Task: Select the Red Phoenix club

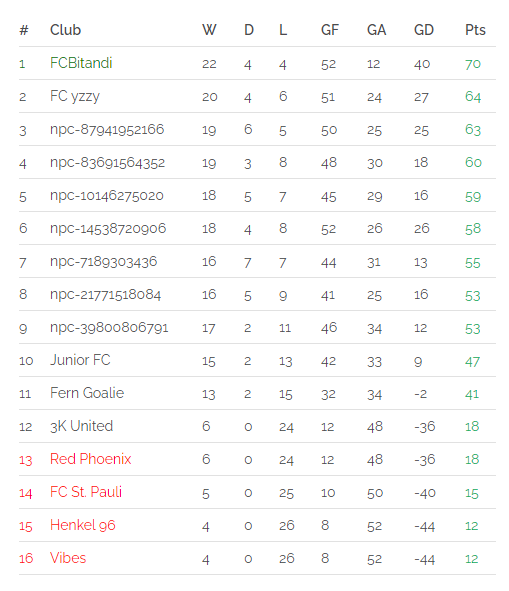Action: coord(90,459)
